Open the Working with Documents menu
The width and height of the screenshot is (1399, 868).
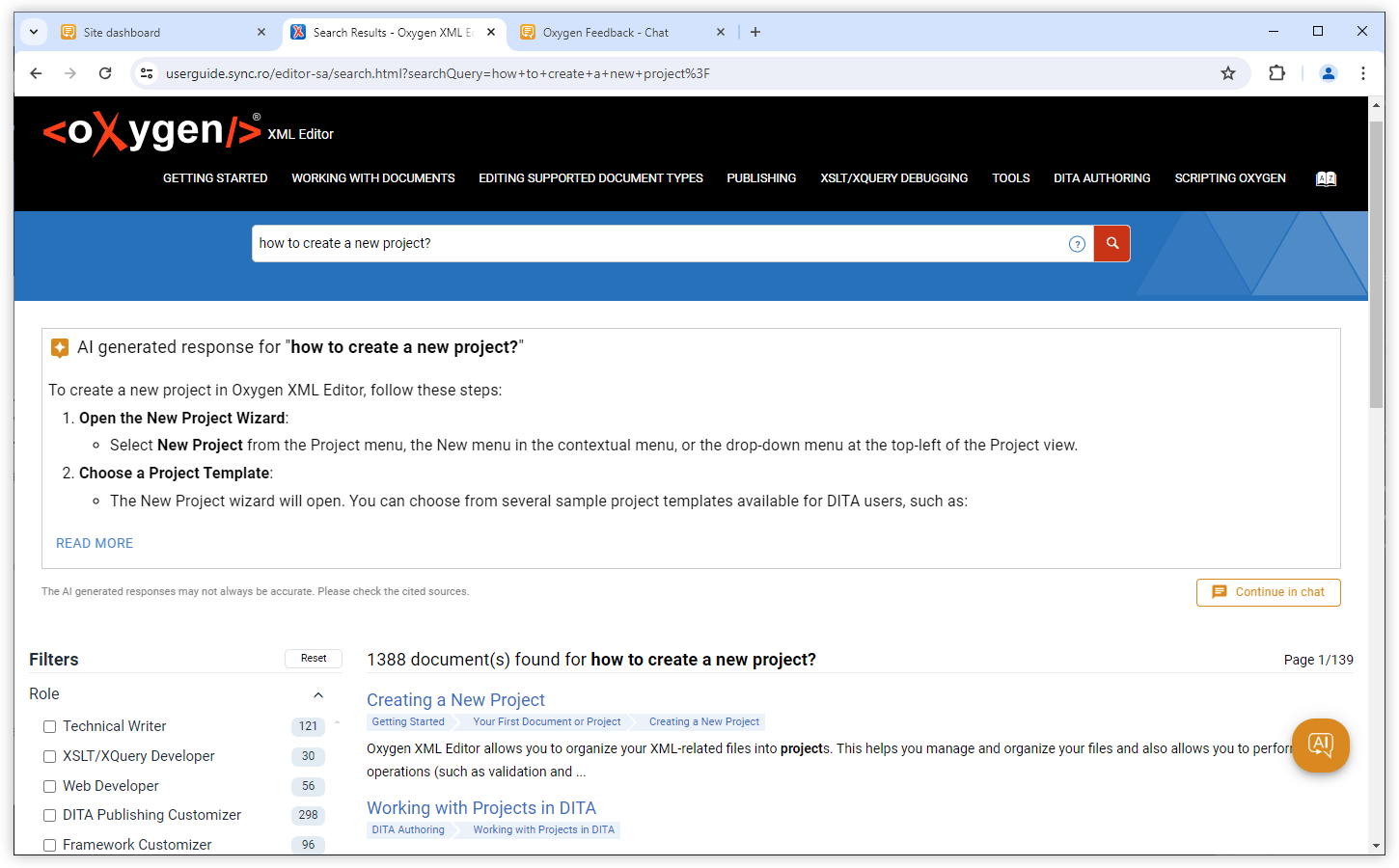(373, 178)
